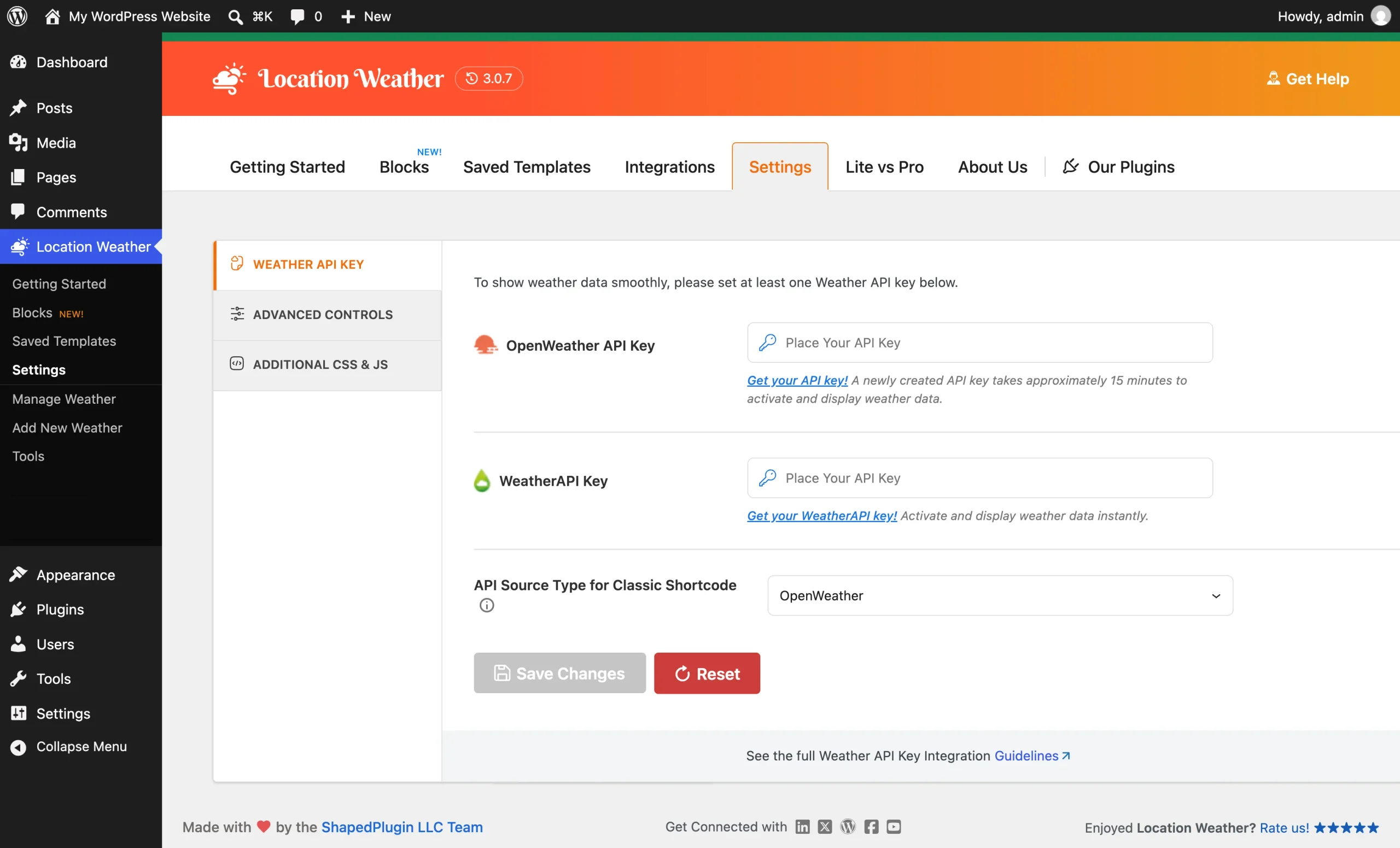Click the WordPress logo icon
Viewport: 1400px width, 848px height.
tap(17, 16)
